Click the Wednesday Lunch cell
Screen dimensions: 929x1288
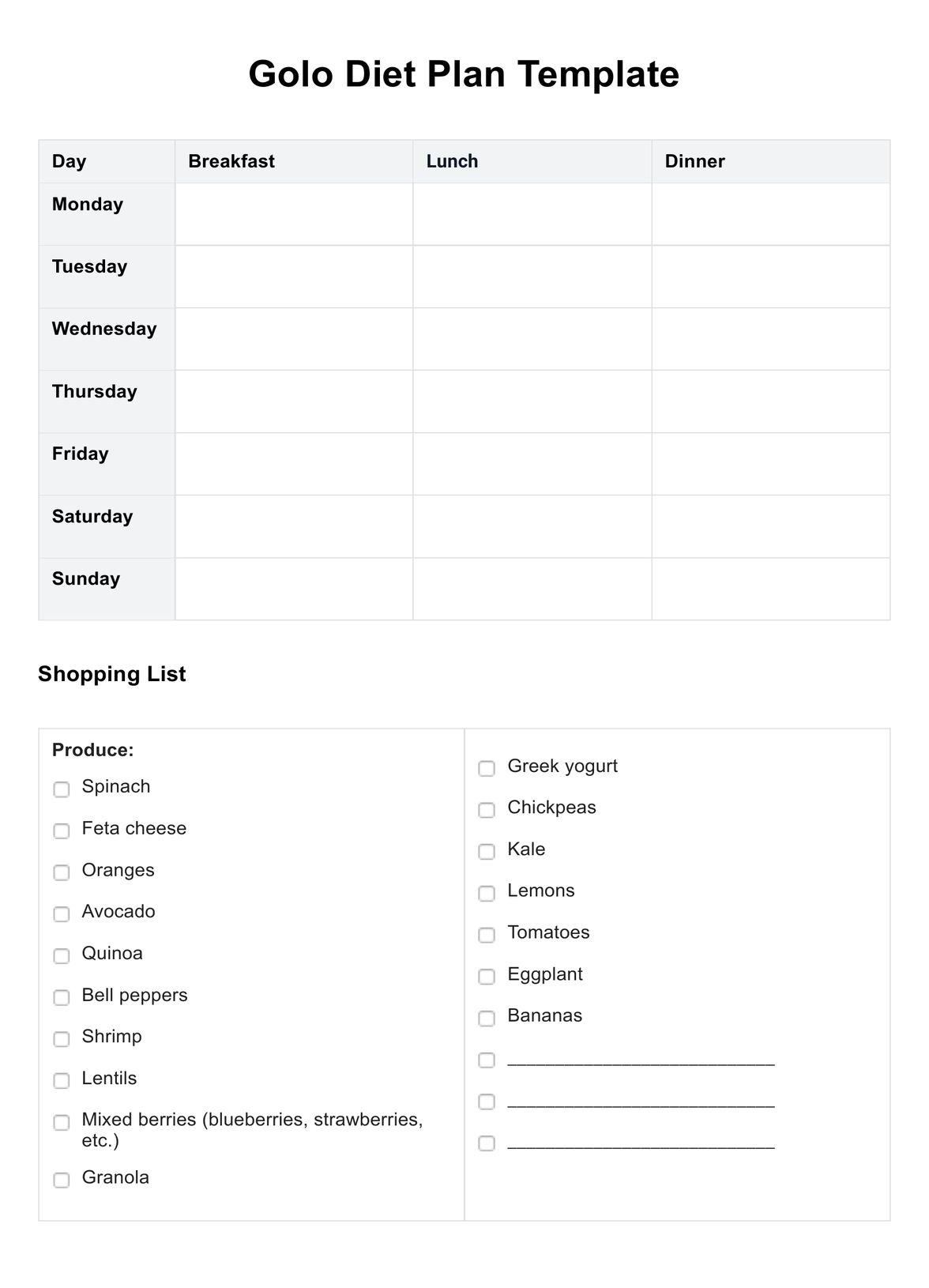pos(532,339)
